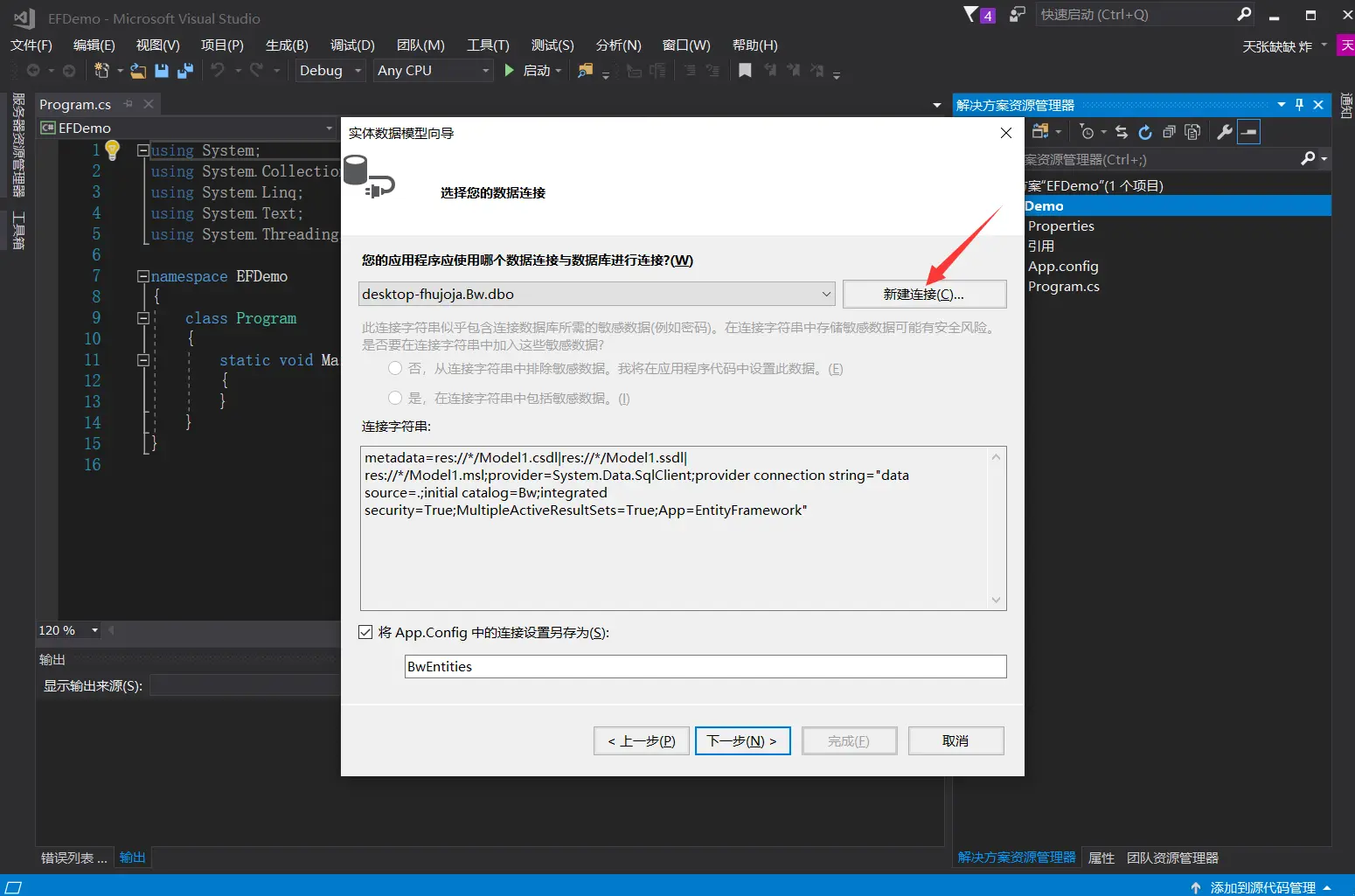Click Sync with Active Document icon
Viewport: 1355px width, 896px height.
click(x=1122, y=132)
